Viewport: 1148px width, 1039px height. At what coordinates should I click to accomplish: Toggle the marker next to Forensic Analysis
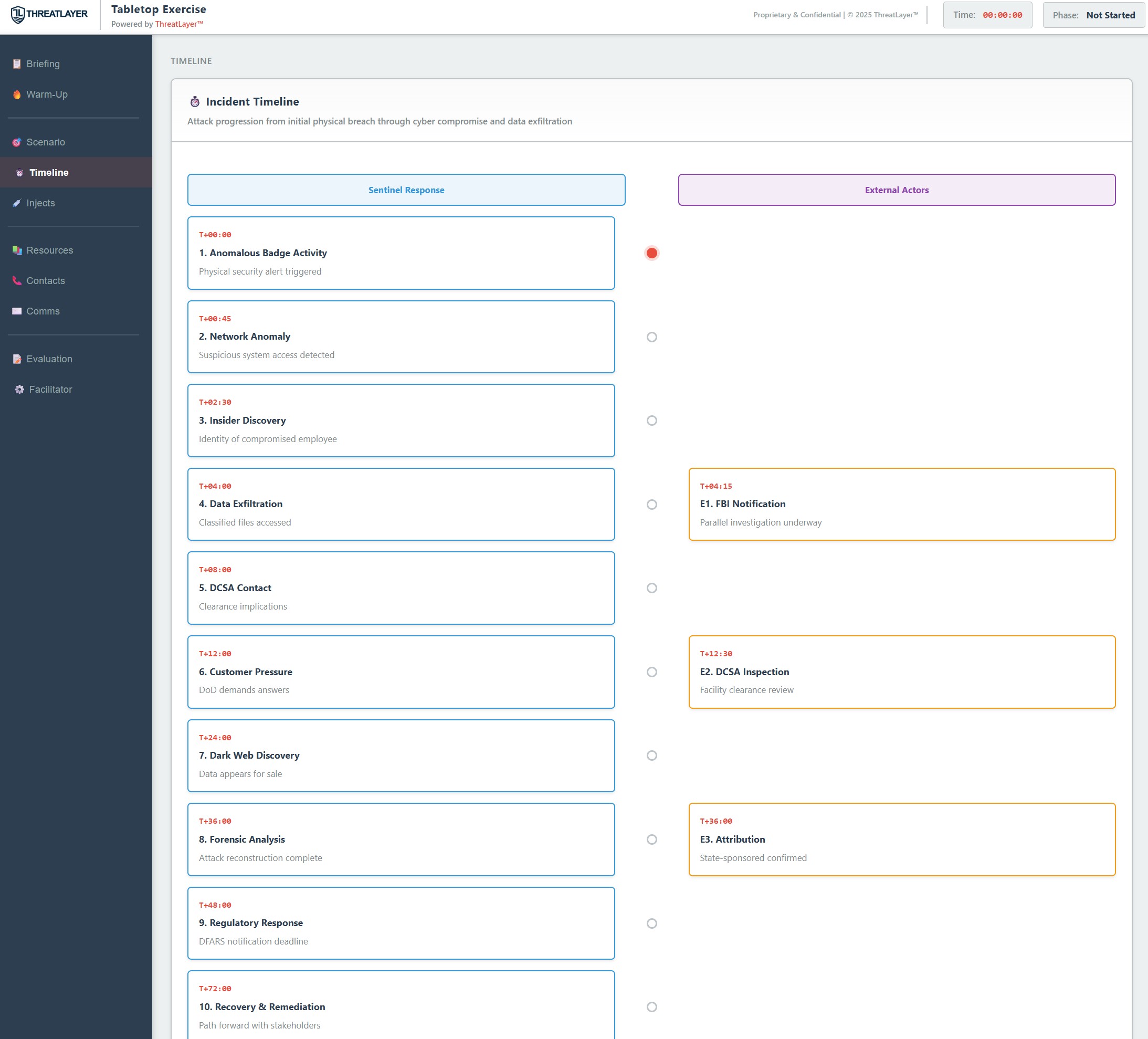click(x=651, y=839)
